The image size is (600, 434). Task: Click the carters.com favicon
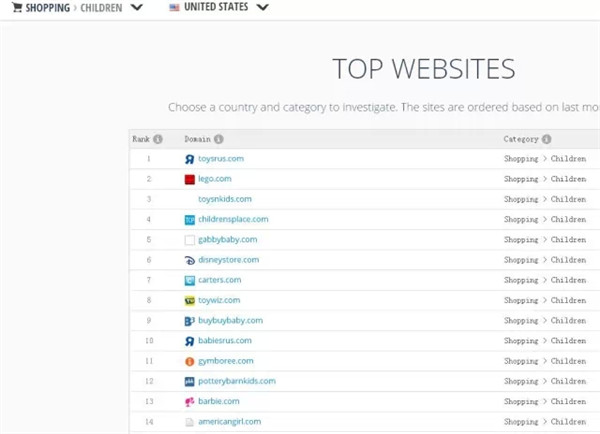[x=189, y=281]
